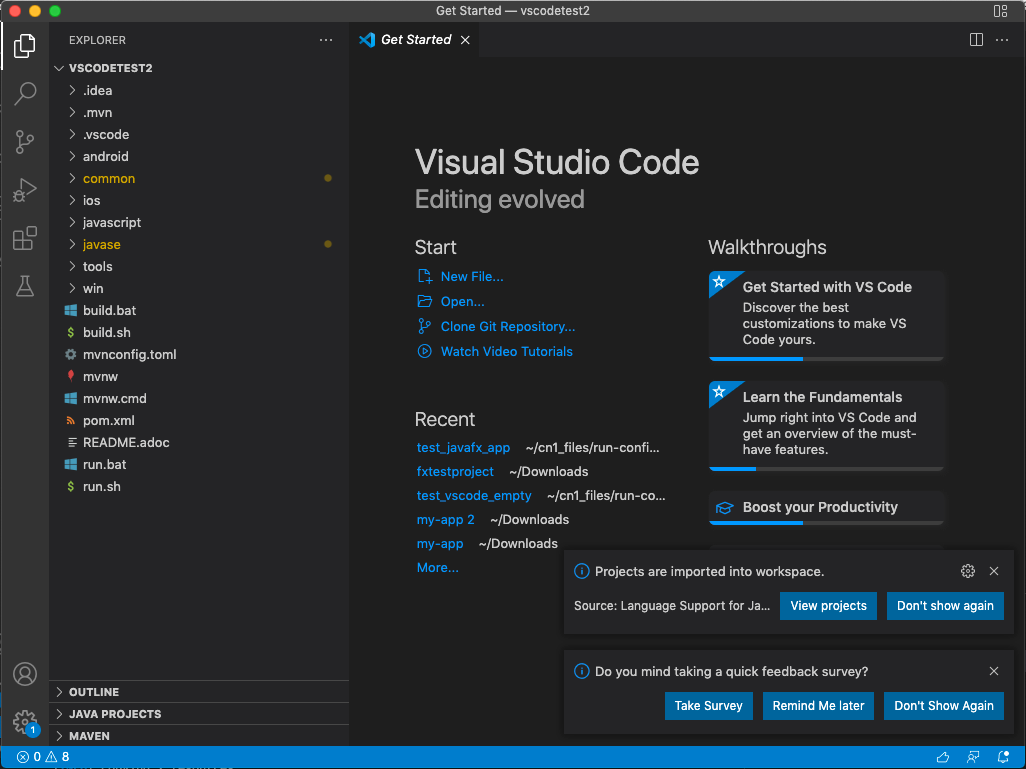Screen dimensions: 1026x769
Task: Click the split editor right icon
Action: [x=976, y=40]
